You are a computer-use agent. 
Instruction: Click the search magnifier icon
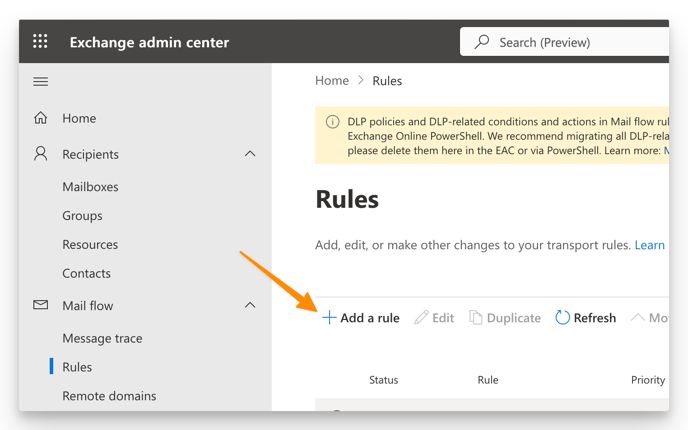[x=482, y=42]
